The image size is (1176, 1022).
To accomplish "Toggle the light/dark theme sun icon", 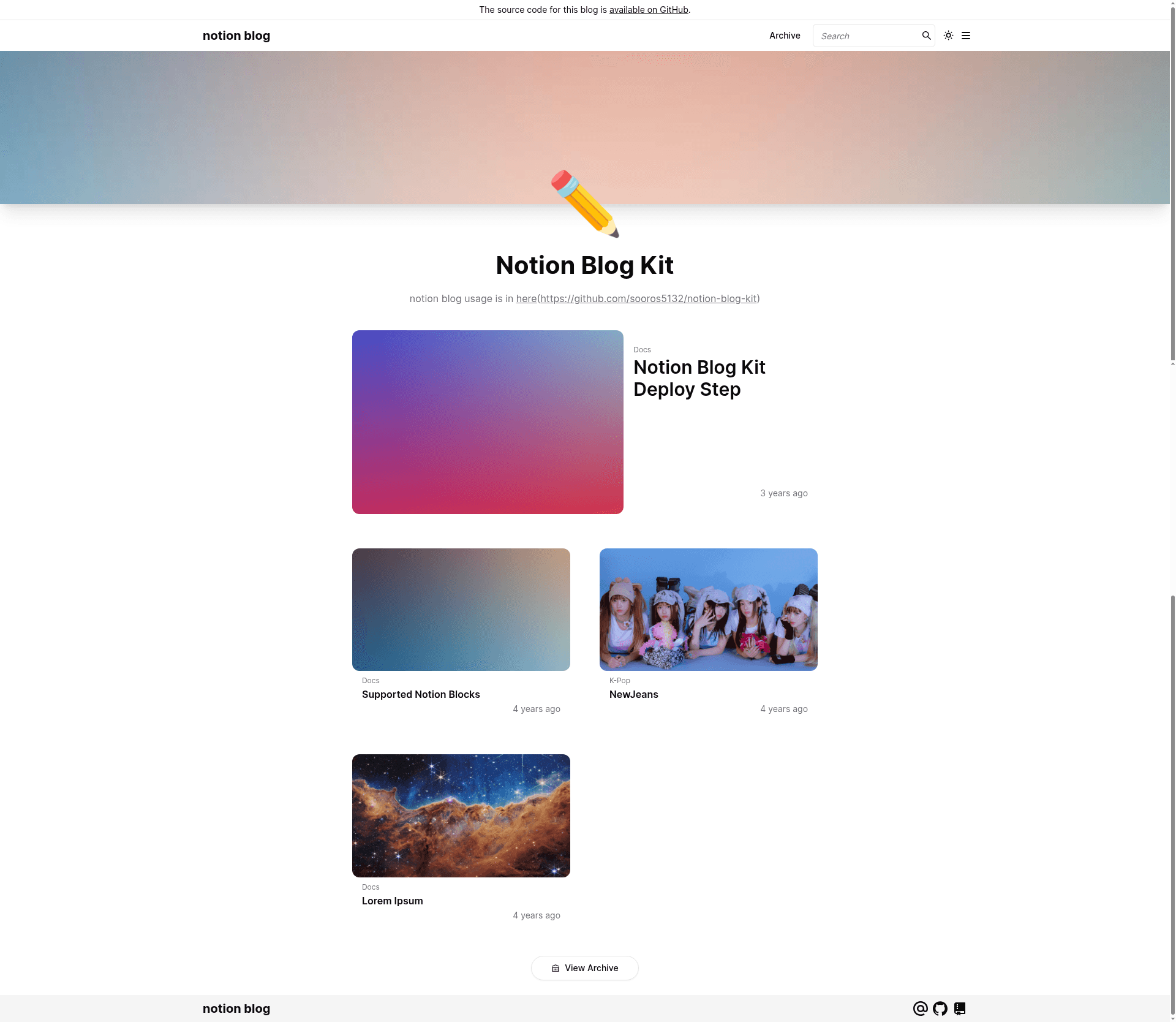I will (948, 36).
